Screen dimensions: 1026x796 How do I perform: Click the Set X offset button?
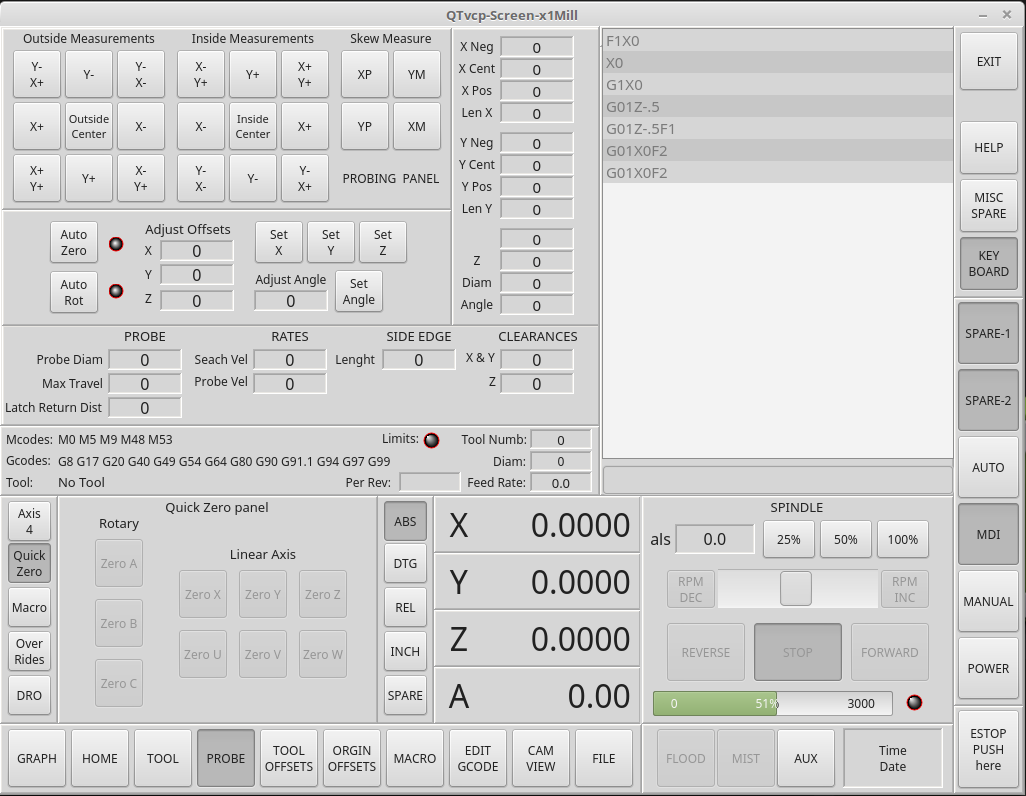(x=279, y=242)
